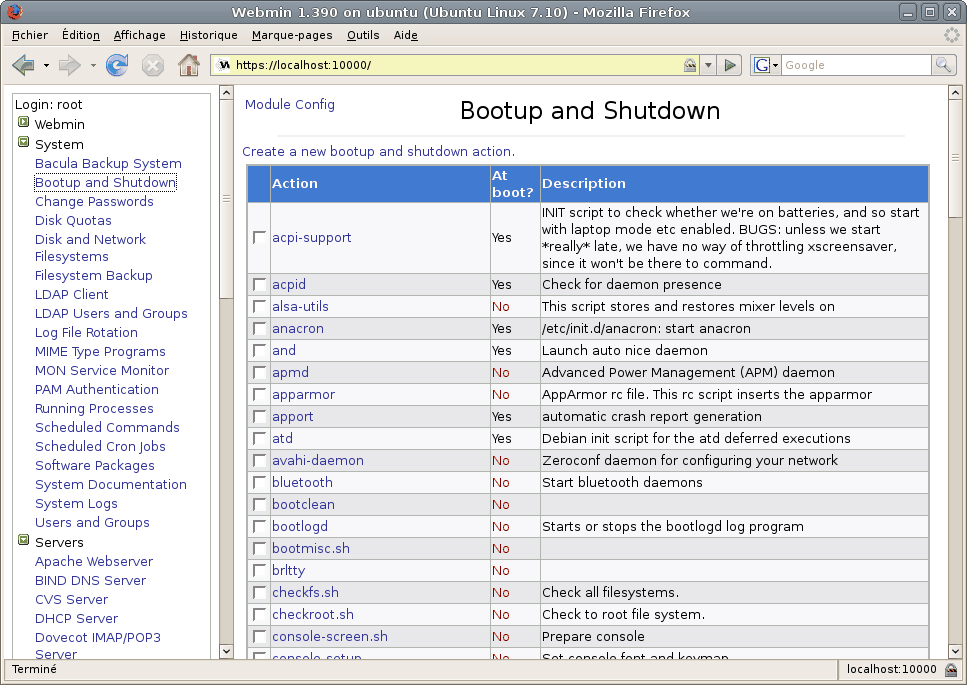Click the Description column header

tap(734, 184)
